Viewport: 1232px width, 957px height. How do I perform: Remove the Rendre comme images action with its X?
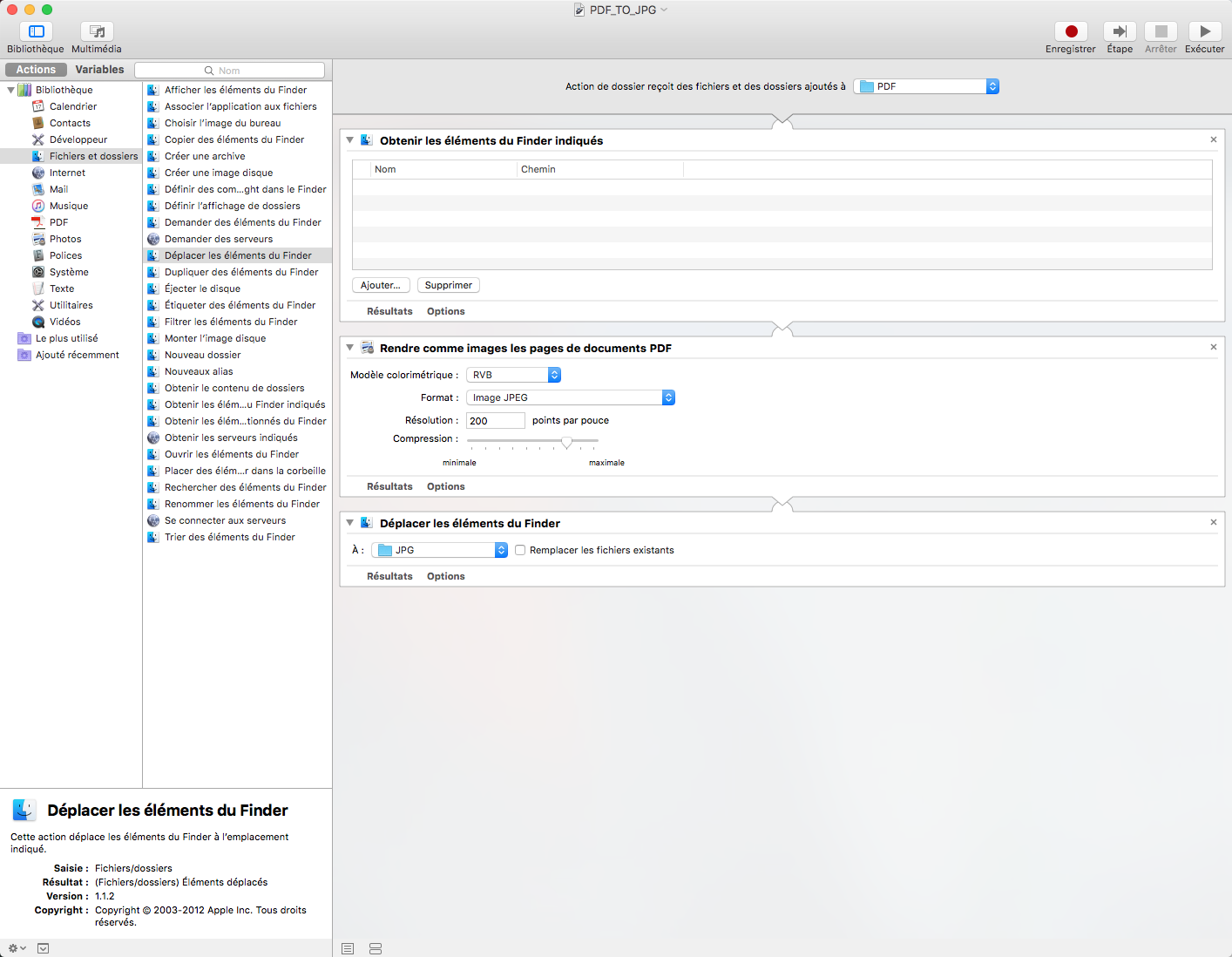click(1214, 347)
